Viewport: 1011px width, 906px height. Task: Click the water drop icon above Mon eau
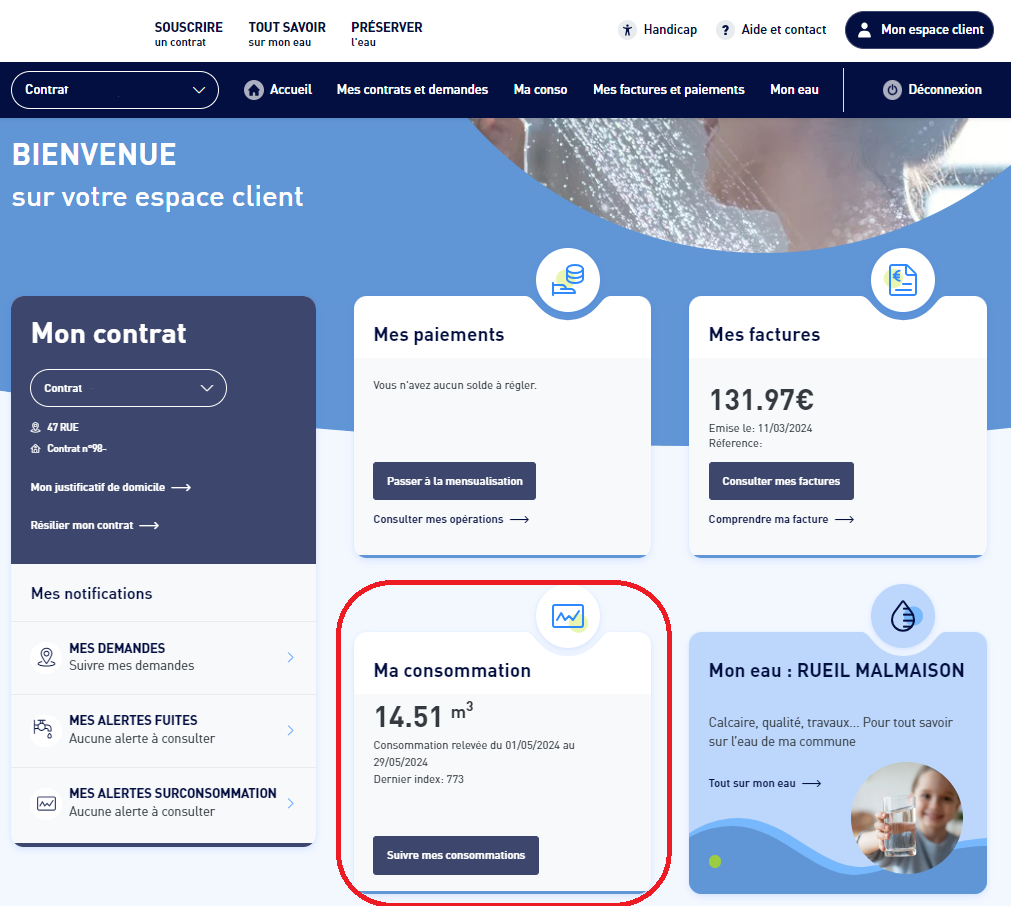click(902, 617)
